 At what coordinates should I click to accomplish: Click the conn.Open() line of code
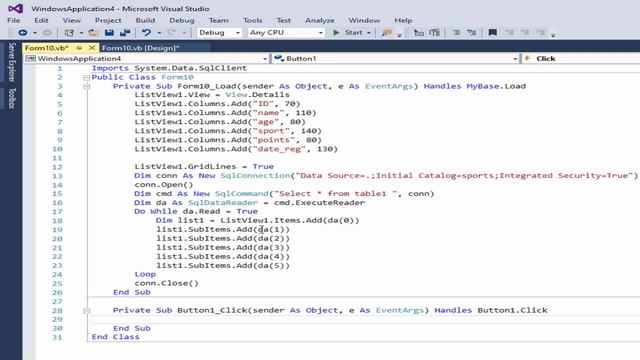click(164, 184)
